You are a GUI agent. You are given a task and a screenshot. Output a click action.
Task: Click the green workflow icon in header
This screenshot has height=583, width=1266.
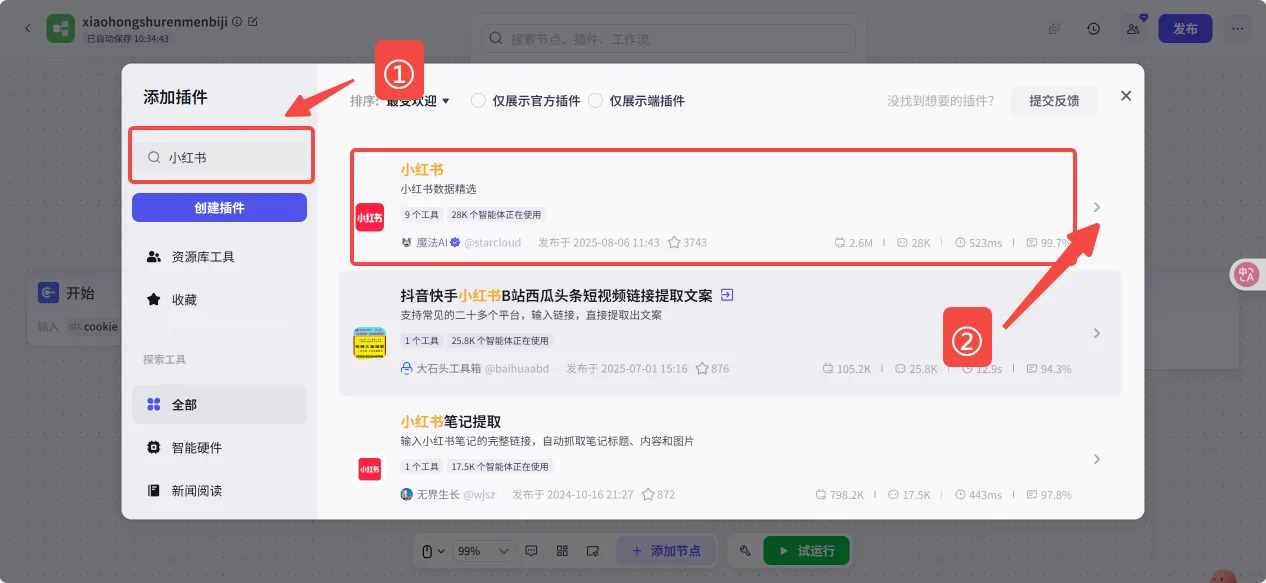click(x=61, y=29)
